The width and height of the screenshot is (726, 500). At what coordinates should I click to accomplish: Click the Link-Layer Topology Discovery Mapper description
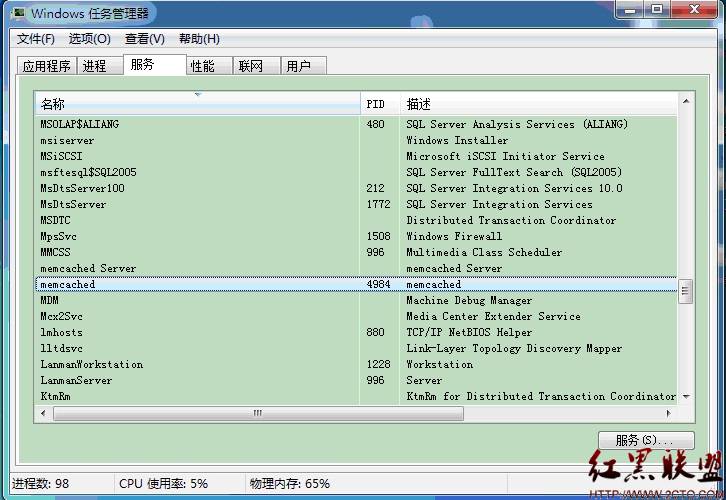(514, 348)
